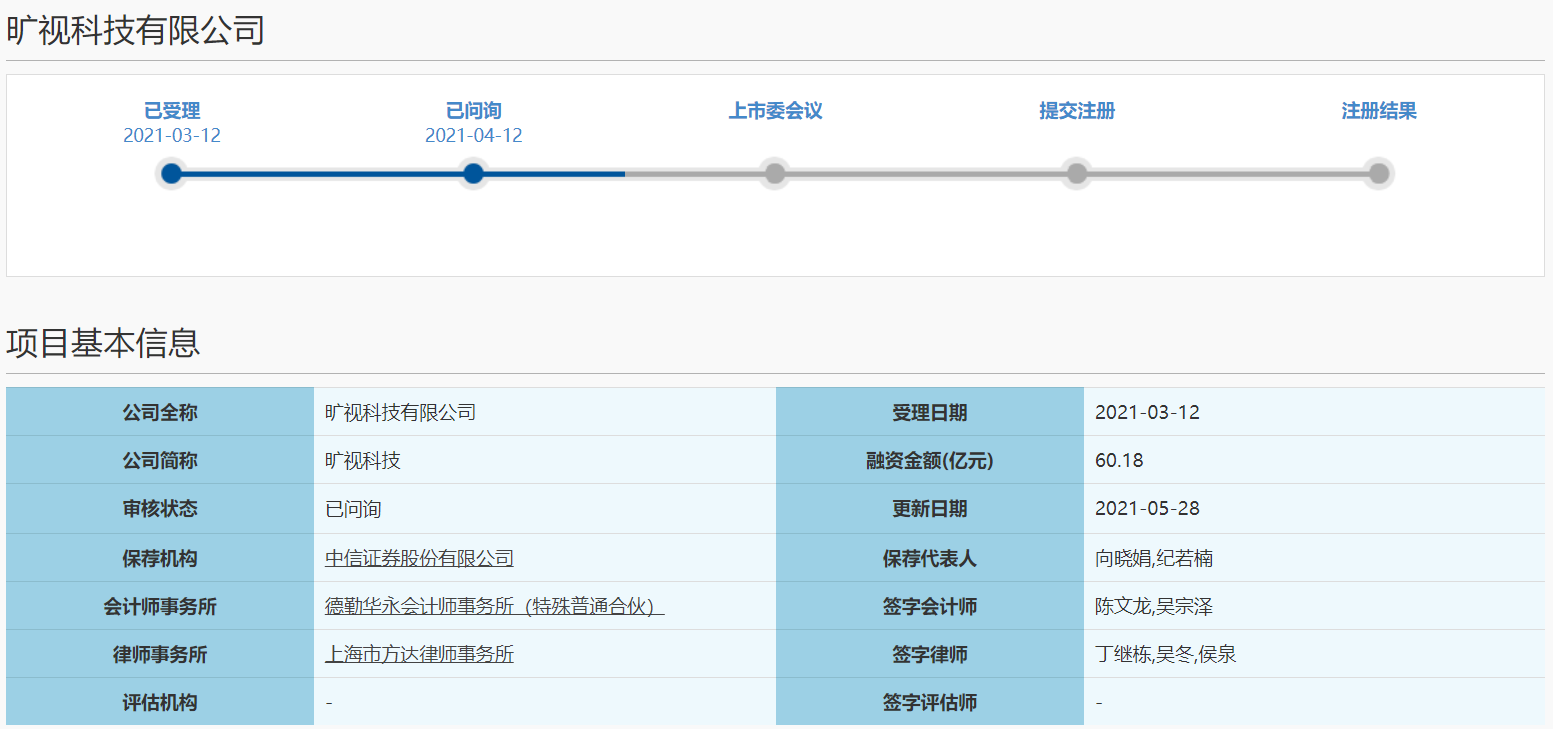The image size is (1553, 729).
Task: Click the 提交注册 timeline node dot
Action: coord(1077,174)
